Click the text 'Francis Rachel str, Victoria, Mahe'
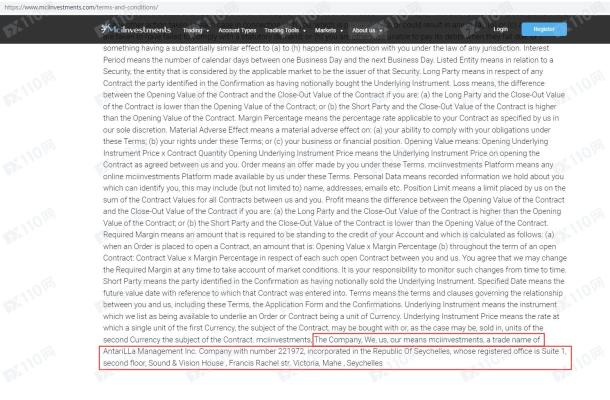 tap(285, 363)
